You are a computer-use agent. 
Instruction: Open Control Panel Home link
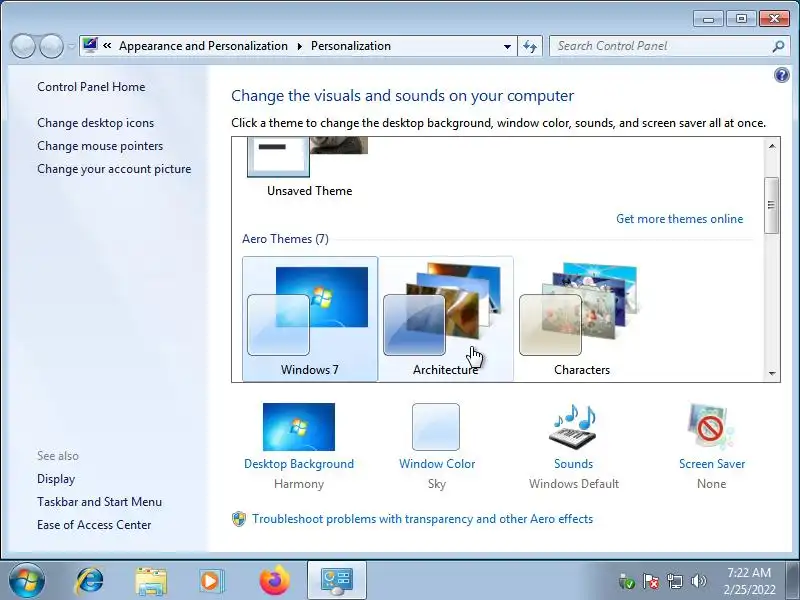point(91,87)
